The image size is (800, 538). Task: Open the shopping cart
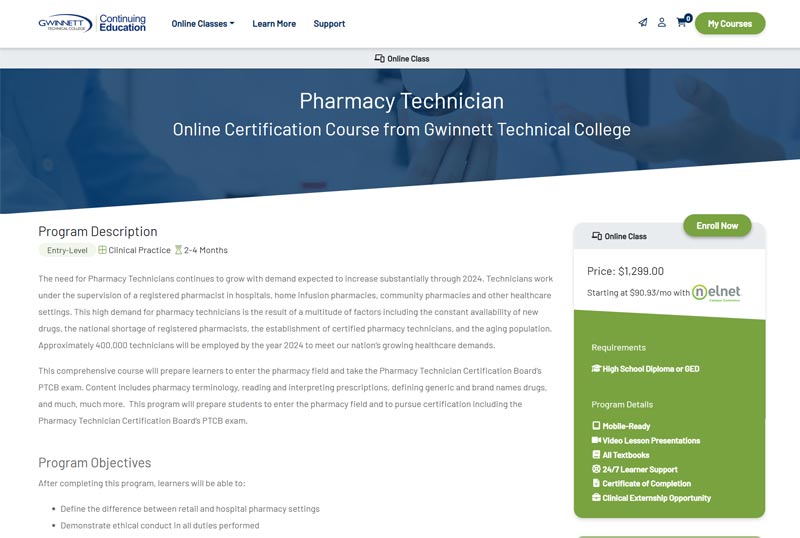682,23
